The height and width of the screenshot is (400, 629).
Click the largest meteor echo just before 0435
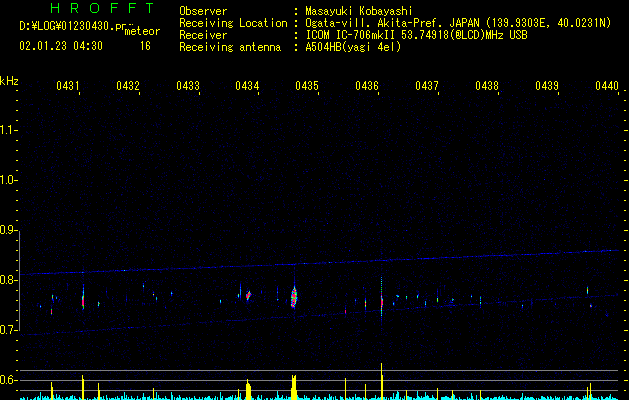tap(294, 297)
